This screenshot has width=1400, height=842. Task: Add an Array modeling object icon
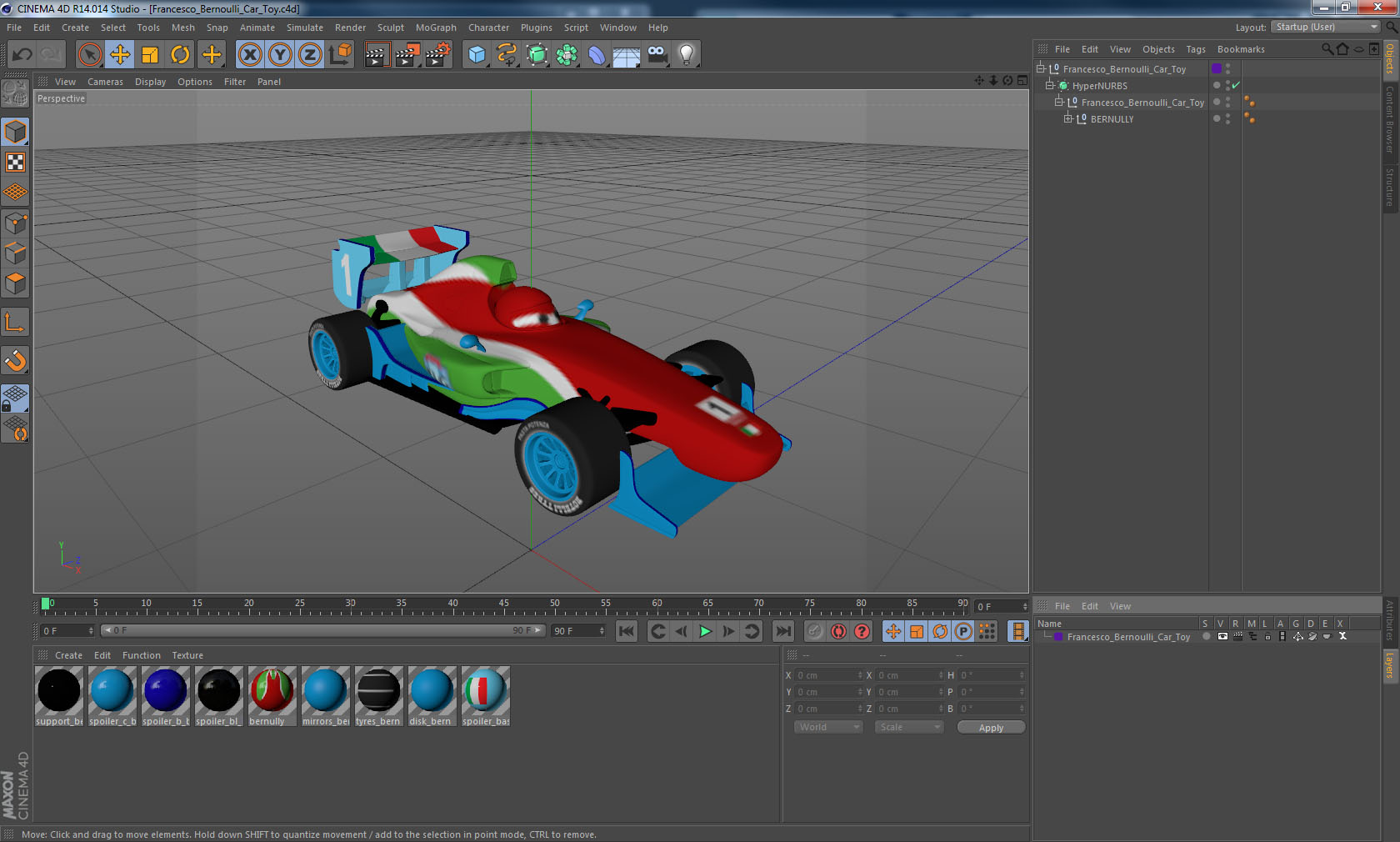pyautogui.click(x=567, y=55)
